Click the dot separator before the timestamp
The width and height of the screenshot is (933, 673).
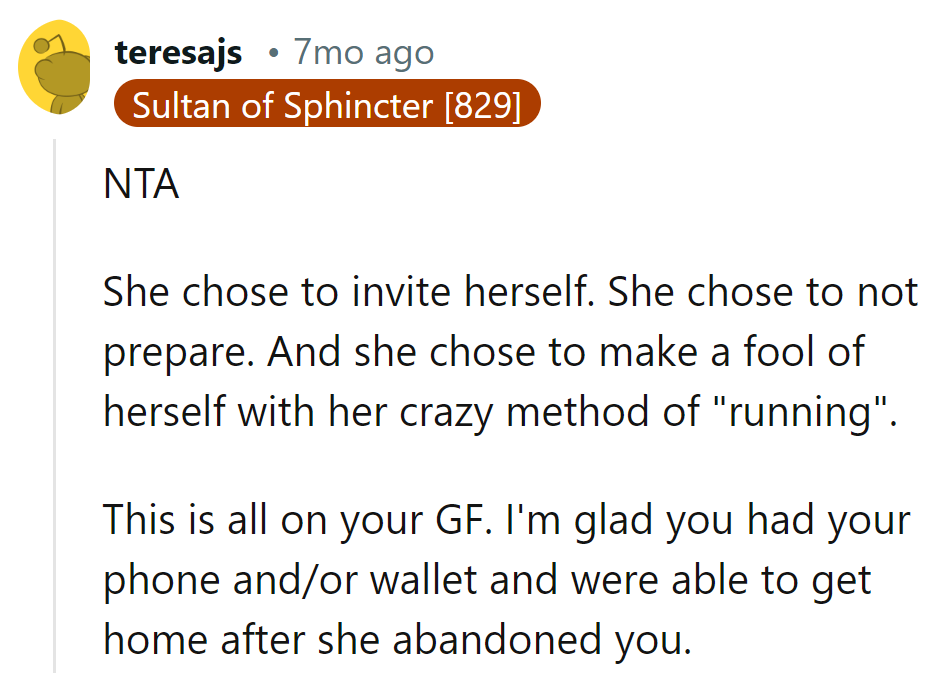(x=273, y=53)
